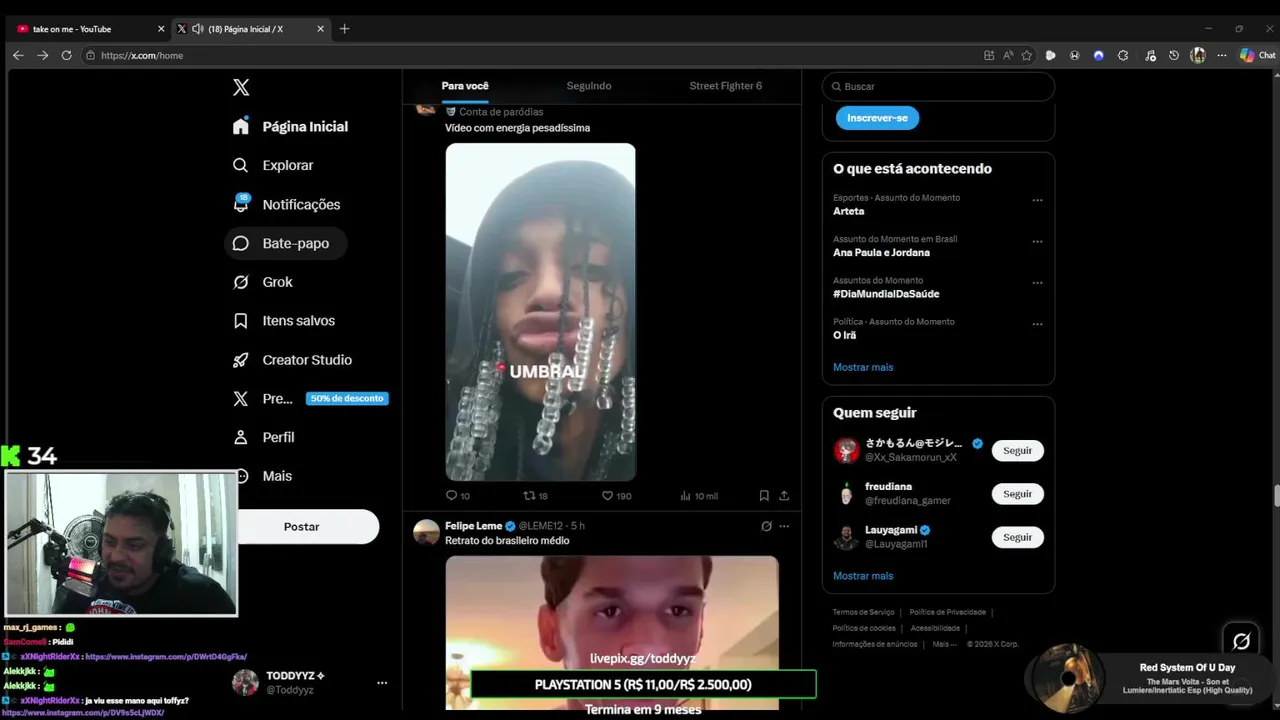The width and height of the screenshot is (1280, 720).
Task: Open the floating Grok button at bottom right
Action: (x=1242, y=641)
